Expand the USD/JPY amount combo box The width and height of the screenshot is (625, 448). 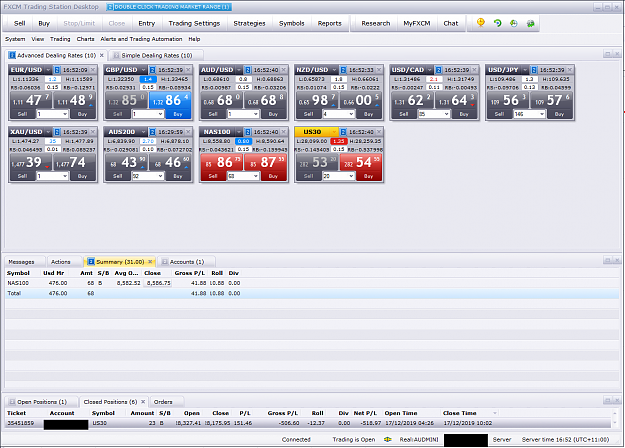542,114
